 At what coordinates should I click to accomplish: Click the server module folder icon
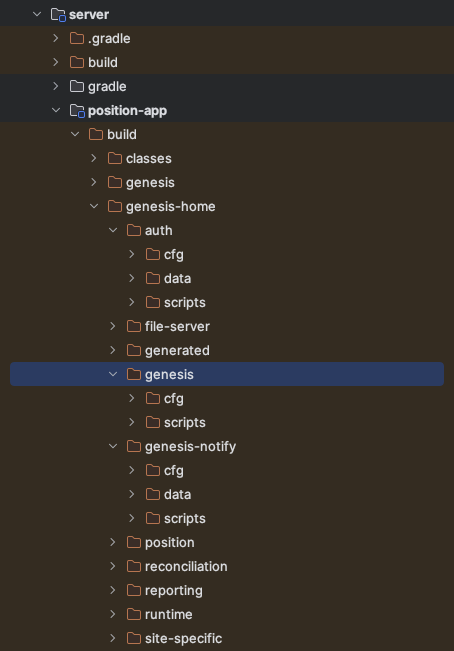[x=58, y=15]
